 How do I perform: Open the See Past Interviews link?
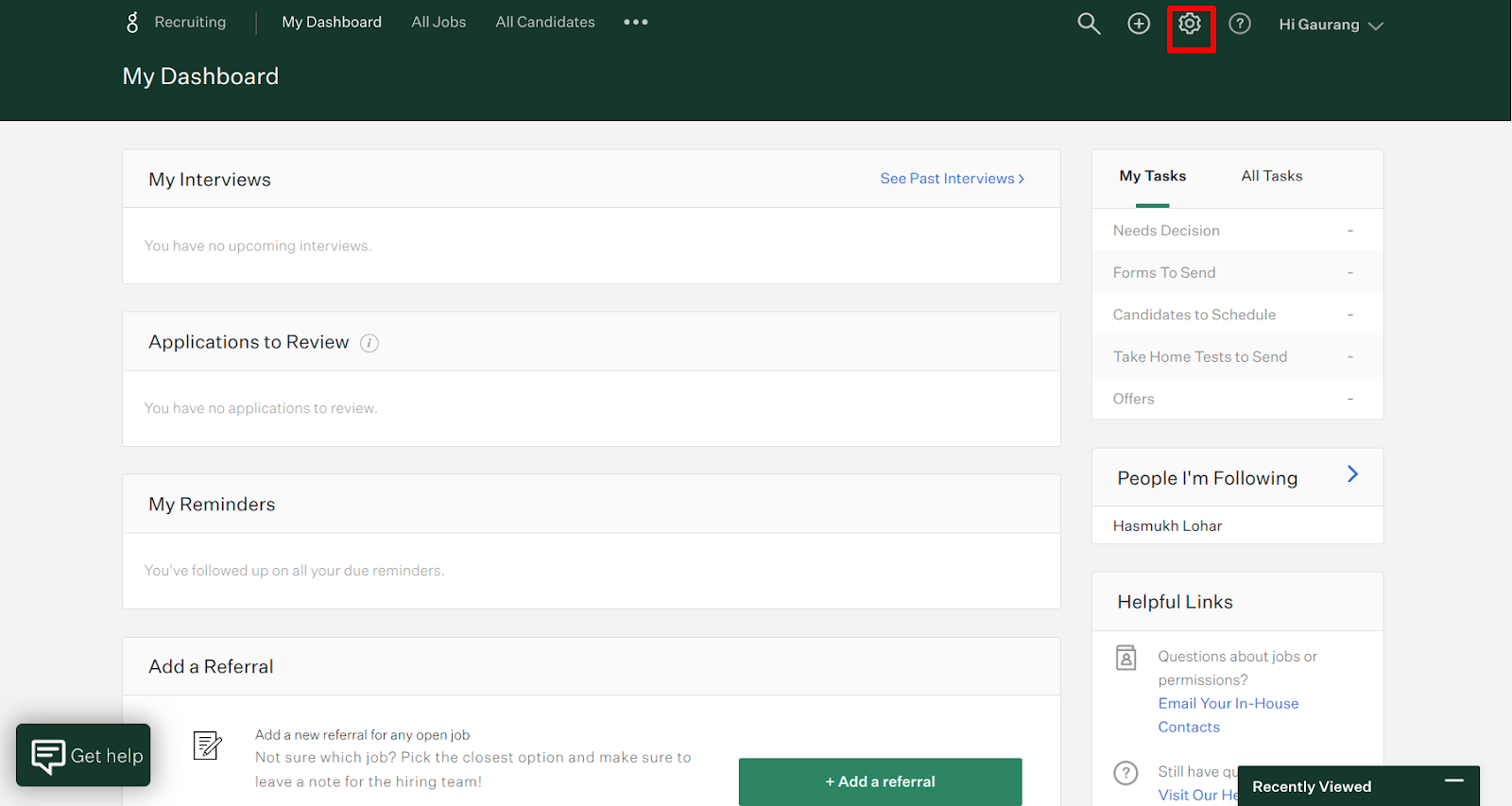tap(952, 179)
